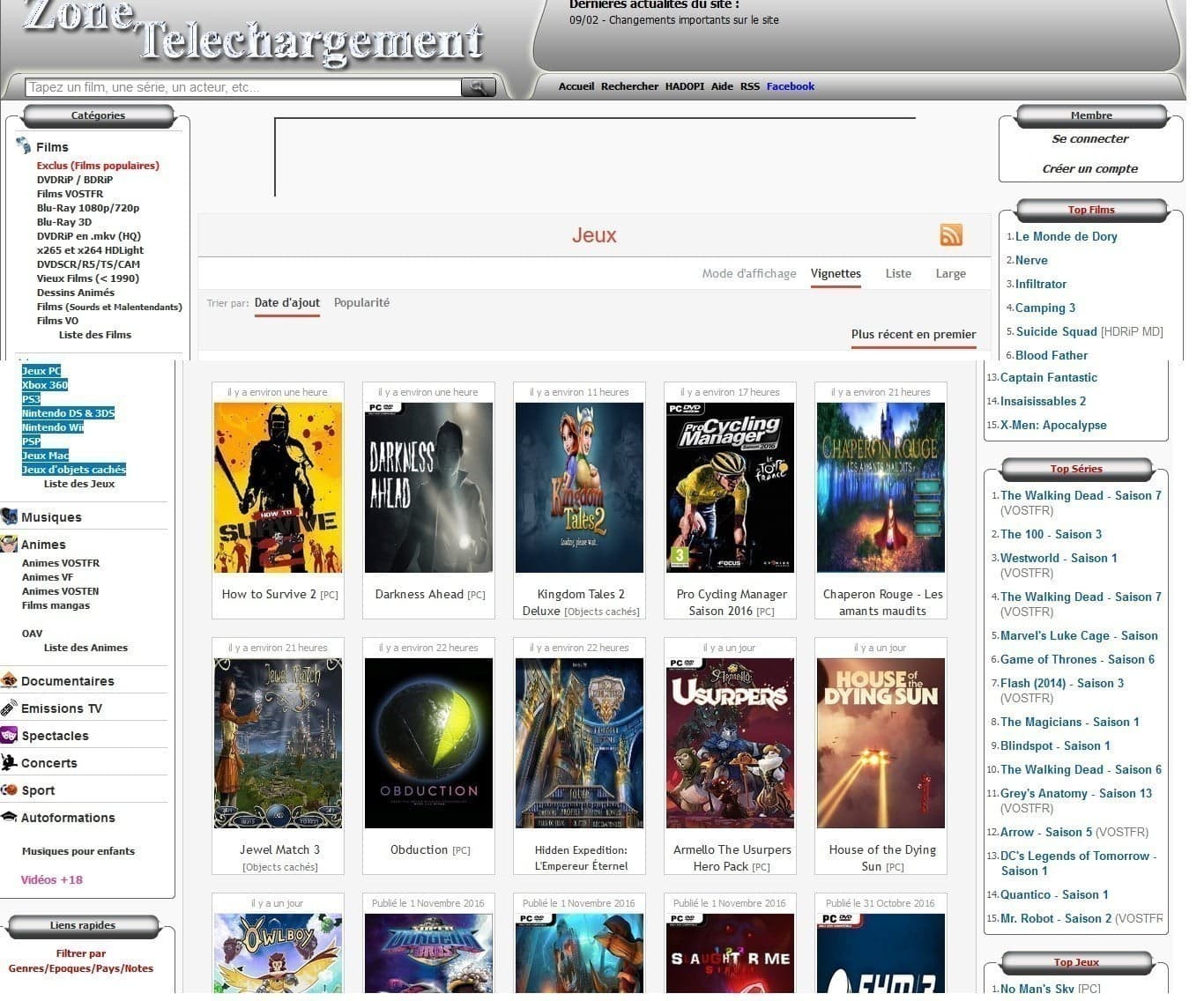
Task: Open Dessins Animés category
Action: pyautogui.click(x=76, y=292)
